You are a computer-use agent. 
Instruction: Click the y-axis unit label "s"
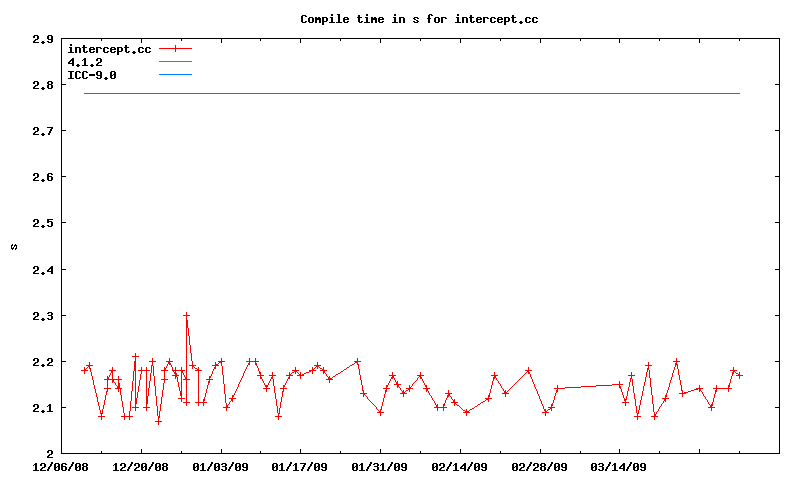14,246
